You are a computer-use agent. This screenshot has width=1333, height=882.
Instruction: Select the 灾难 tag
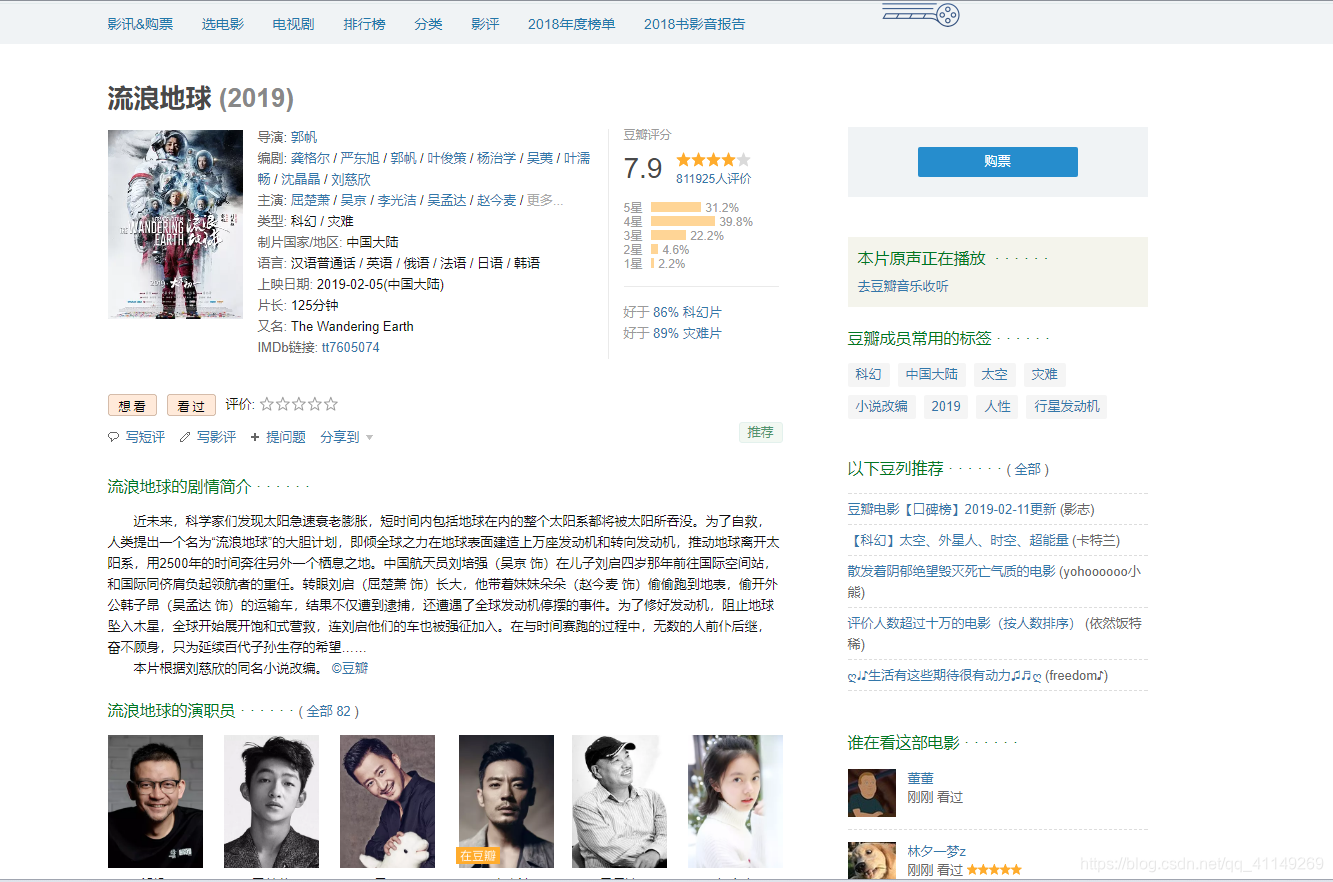[1045, 374]
